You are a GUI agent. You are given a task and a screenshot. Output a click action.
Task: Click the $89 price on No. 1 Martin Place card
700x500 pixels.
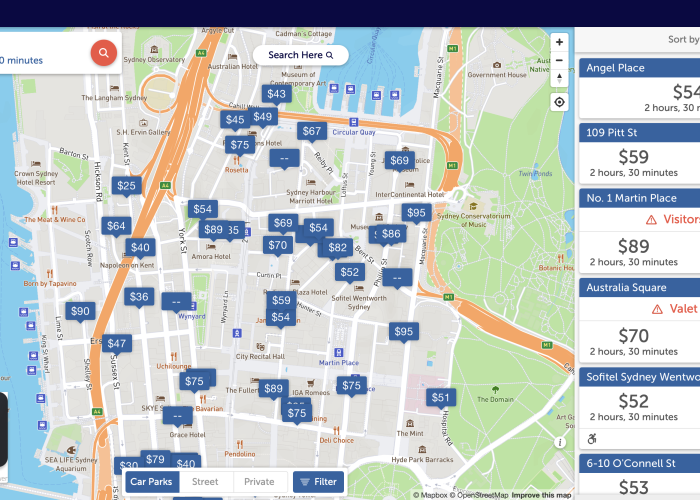(633, 246)
